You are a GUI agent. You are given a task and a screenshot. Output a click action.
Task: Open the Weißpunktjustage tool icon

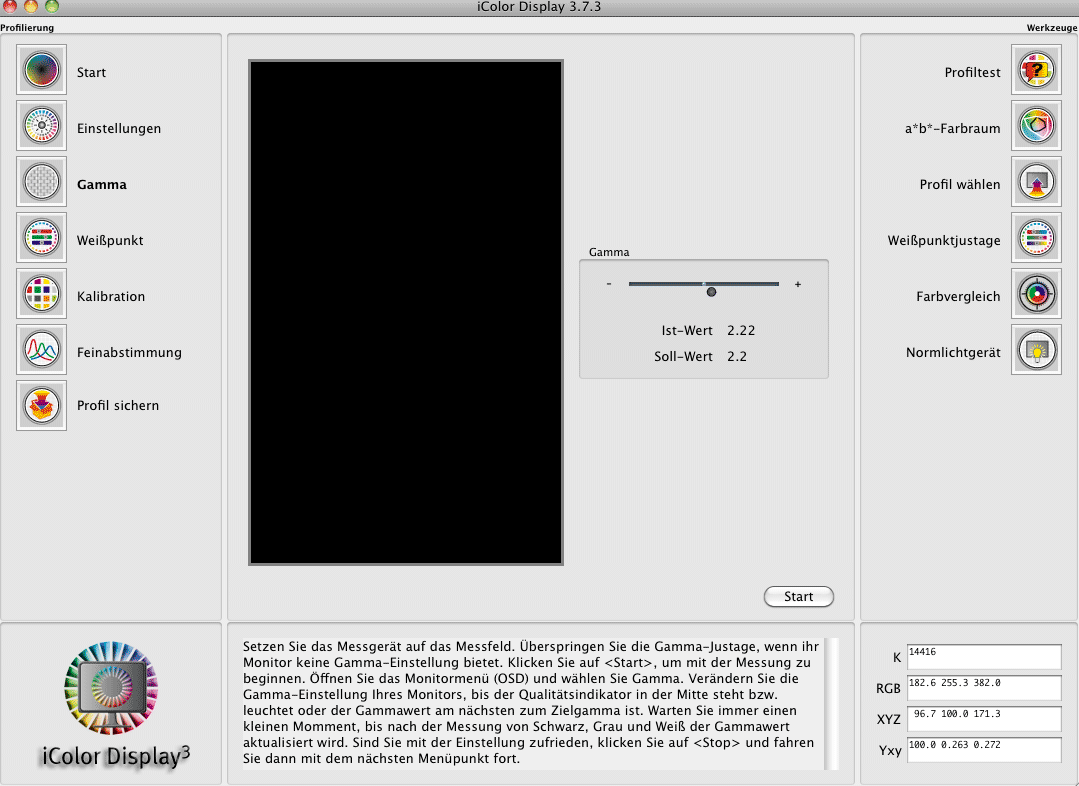point(1036,240)
